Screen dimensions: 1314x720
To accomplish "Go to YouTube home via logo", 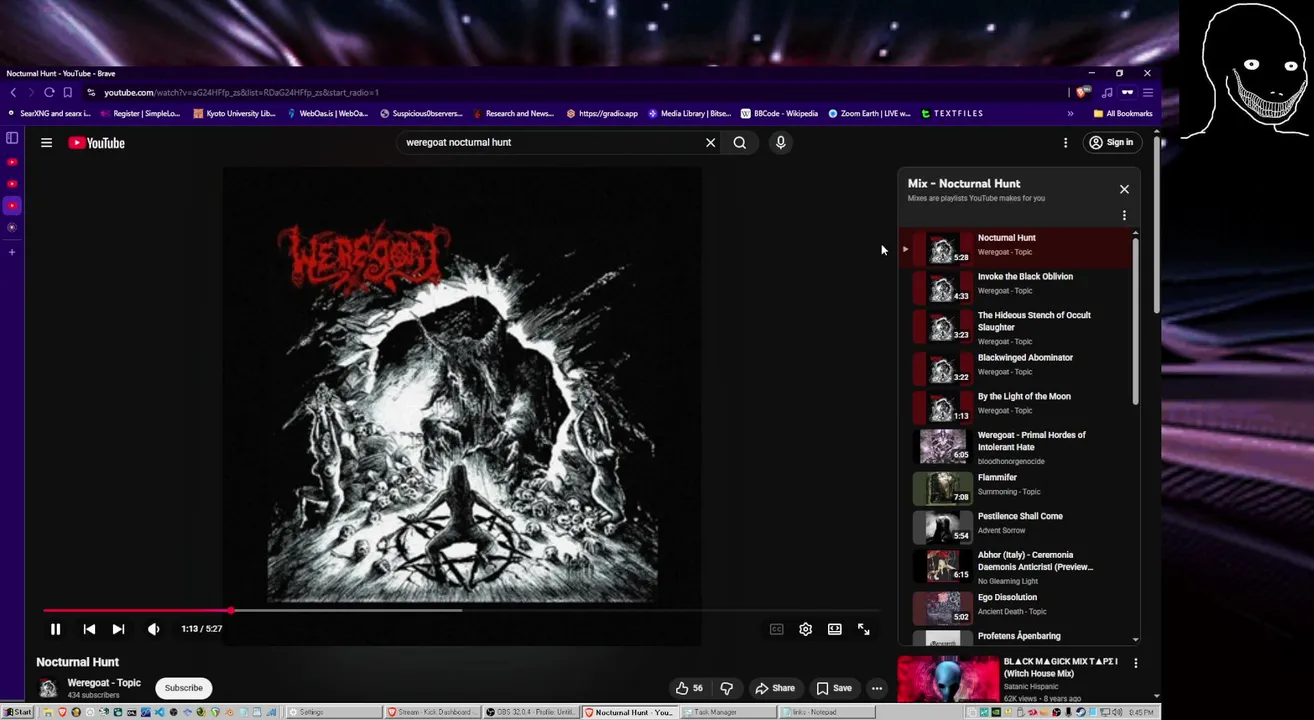I will 96,143.
